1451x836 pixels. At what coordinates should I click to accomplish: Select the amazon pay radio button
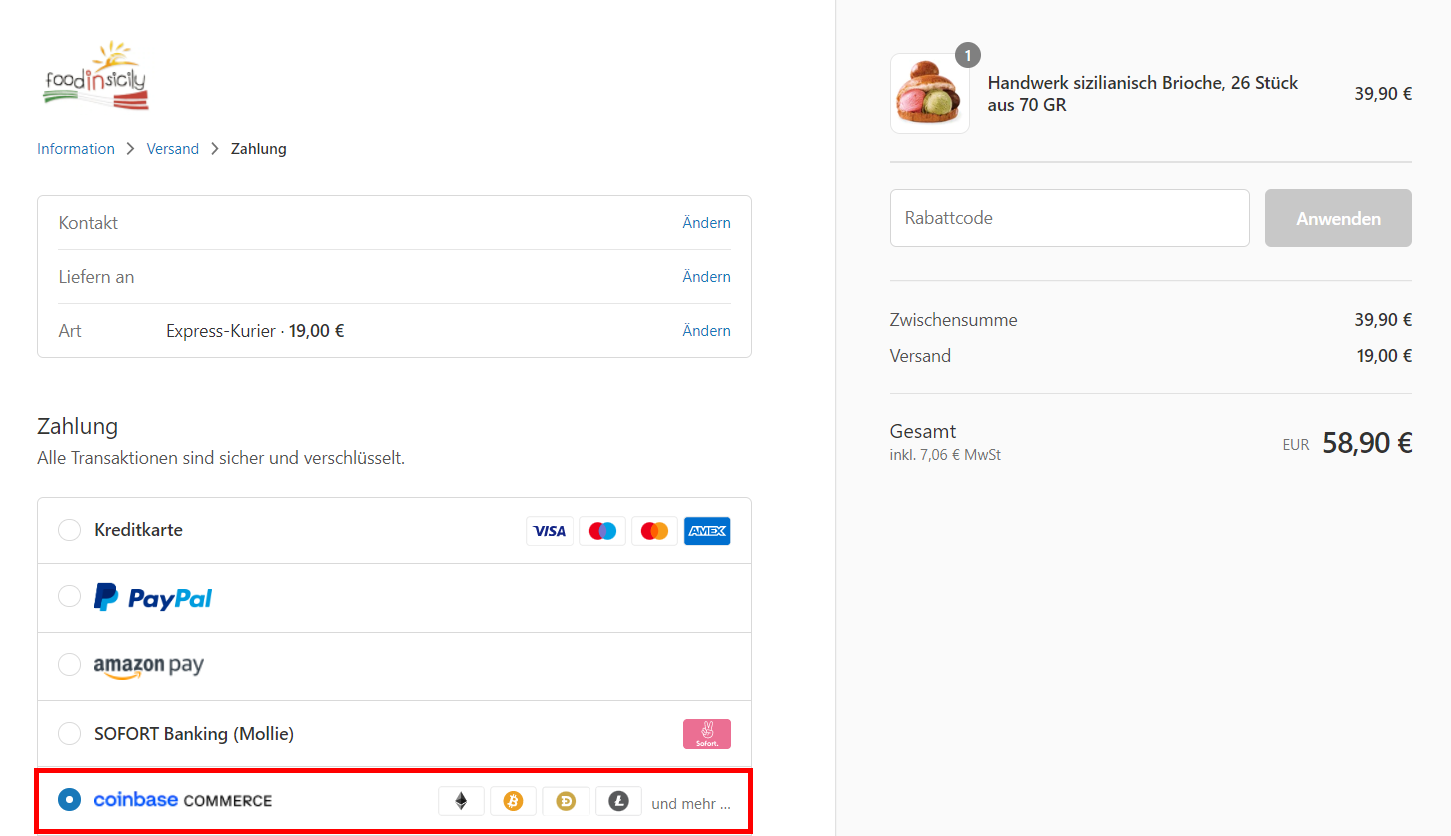[x=69, y=664]
